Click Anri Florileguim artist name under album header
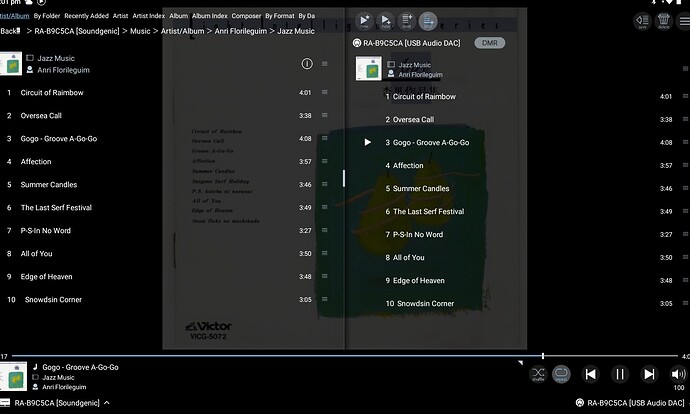 click(63, 70)
